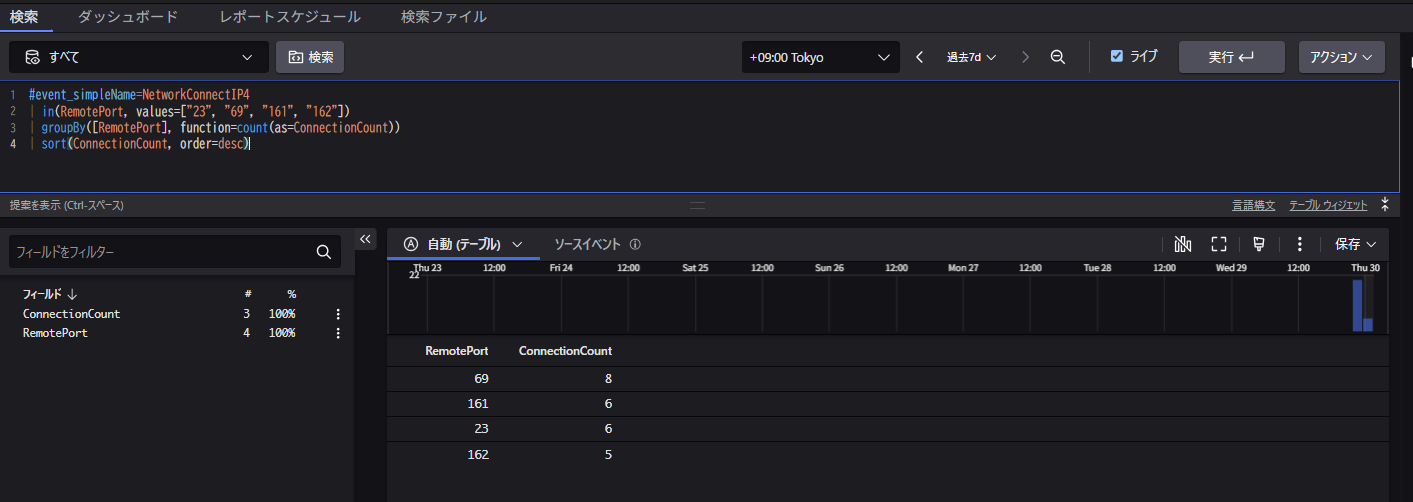The width and height of the screenshot is (1413, 502).
Task: Switch to the ソースイベント tab
Action: point(588,244)
